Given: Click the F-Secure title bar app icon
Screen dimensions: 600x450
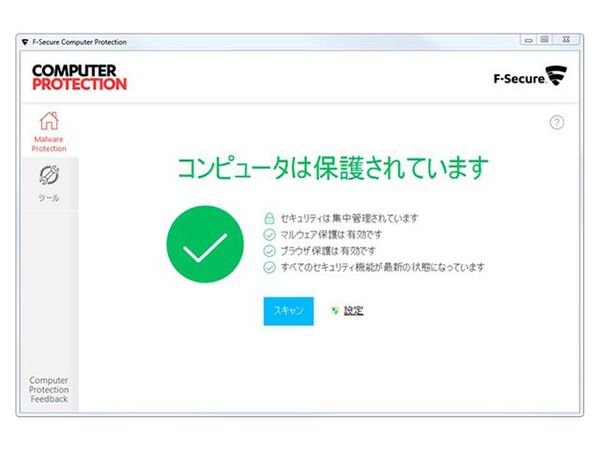Looking at the screenshot, I should tap(25, 42).
